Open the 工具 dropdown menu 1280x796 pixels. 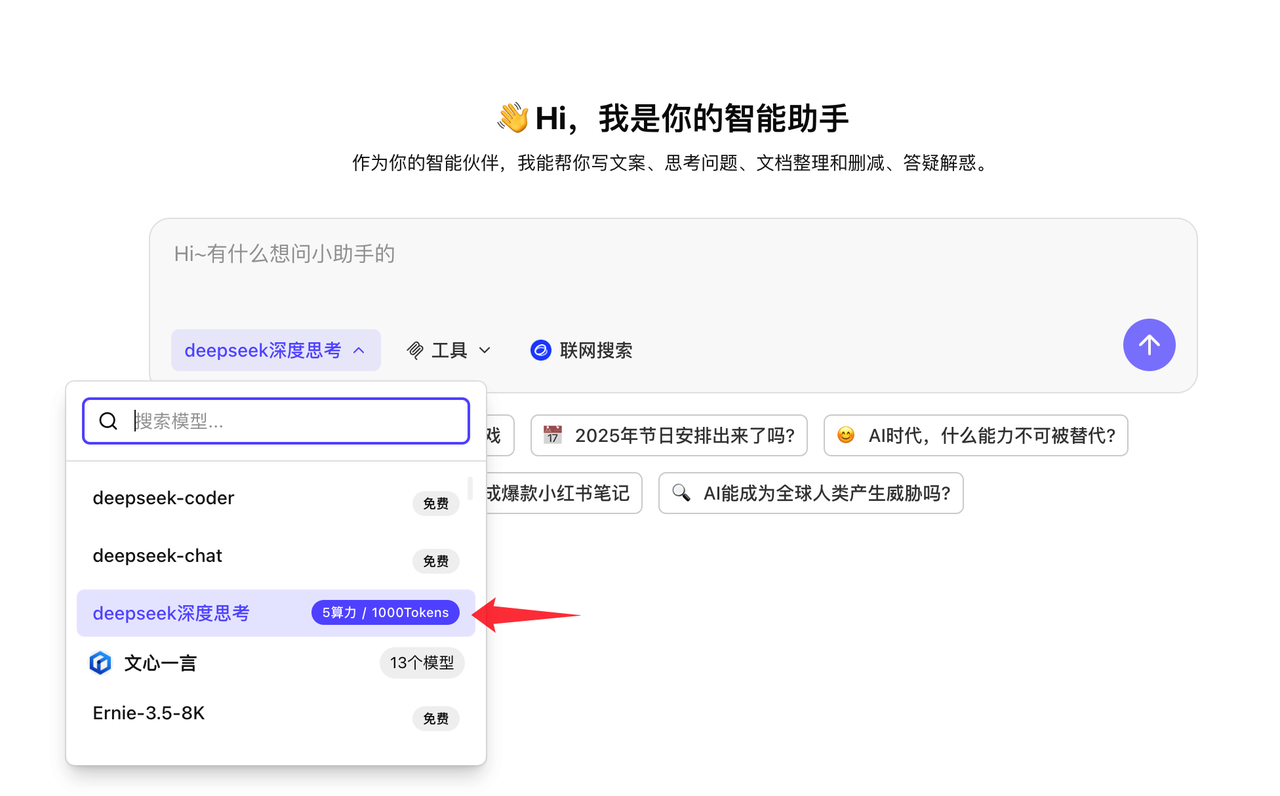point(449,350)
